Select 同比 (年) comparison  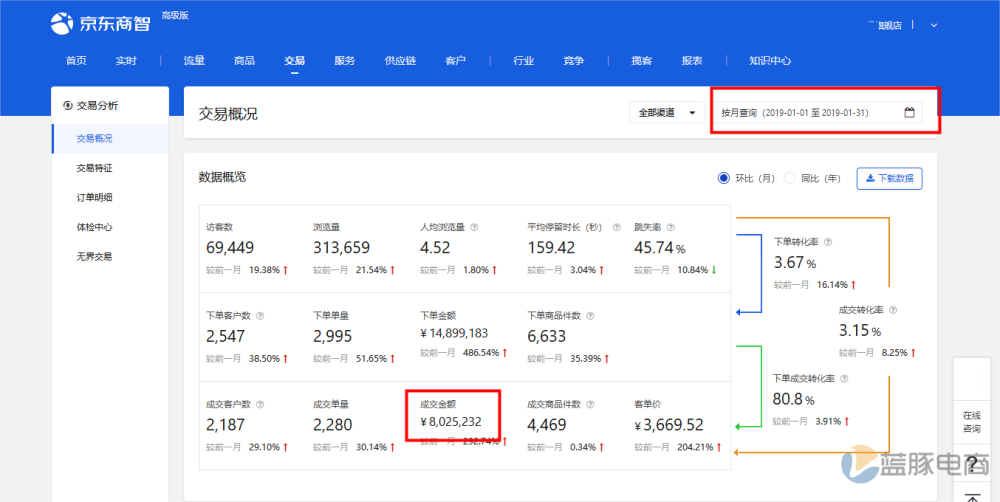tap(790, 179)
